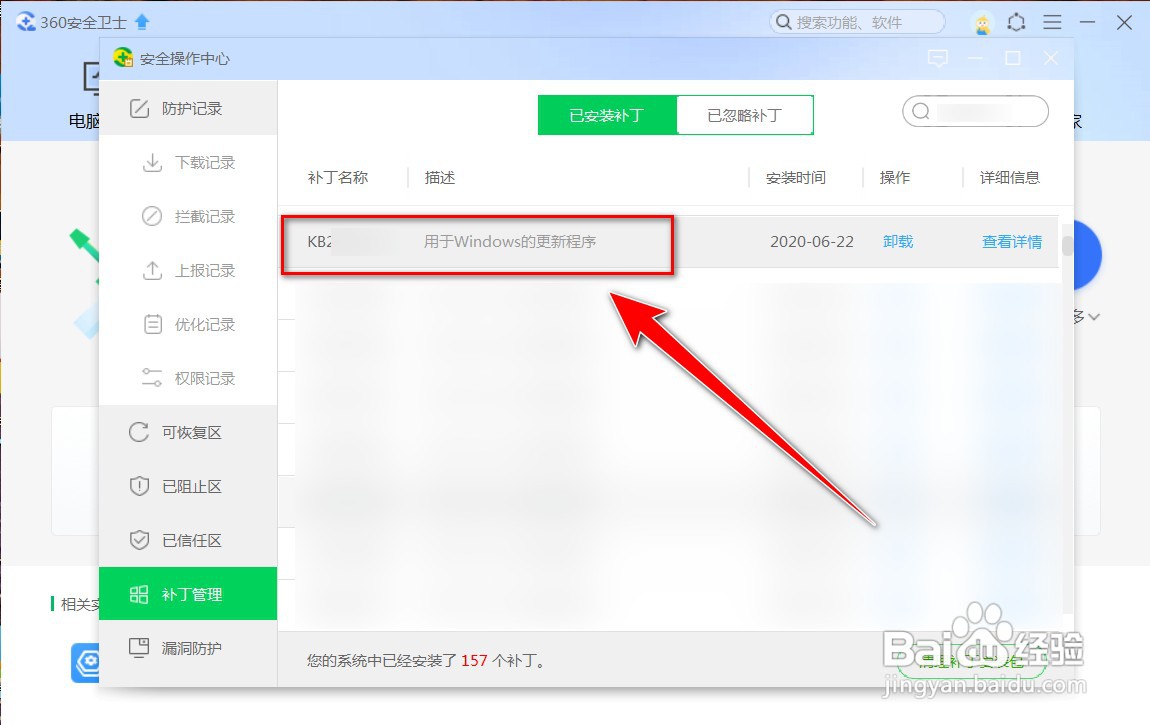Click the patch search magnifier icon
1150x725 pixels.
point(921,111)
